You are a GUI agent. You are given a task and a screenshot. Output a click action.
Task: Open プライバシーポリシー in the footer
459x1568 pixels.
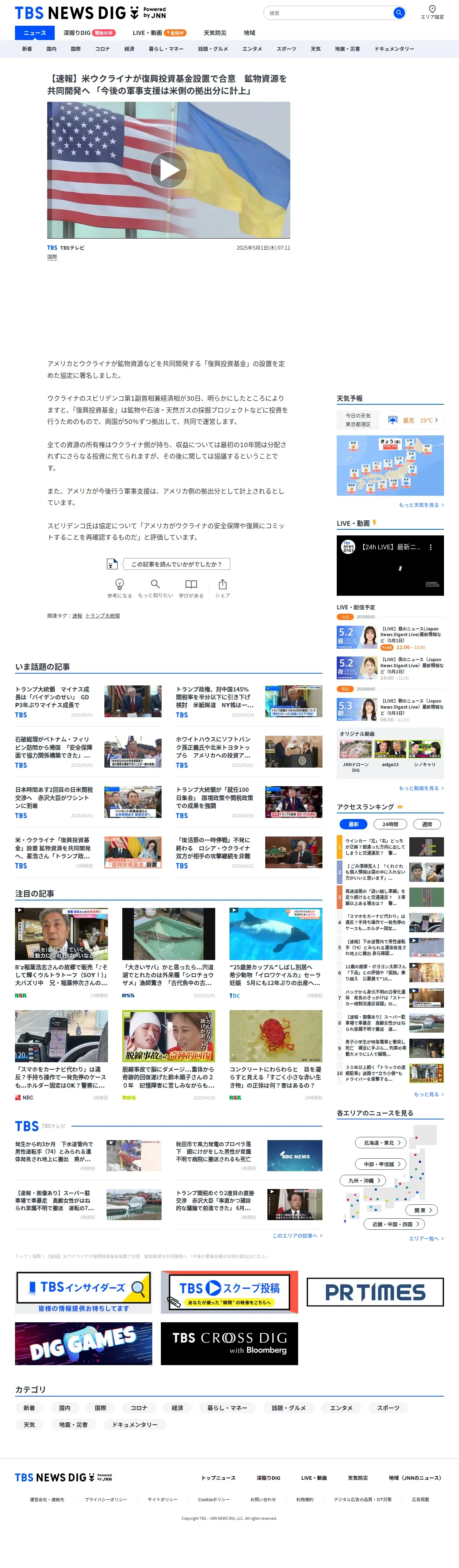[x=106, y=1499]
